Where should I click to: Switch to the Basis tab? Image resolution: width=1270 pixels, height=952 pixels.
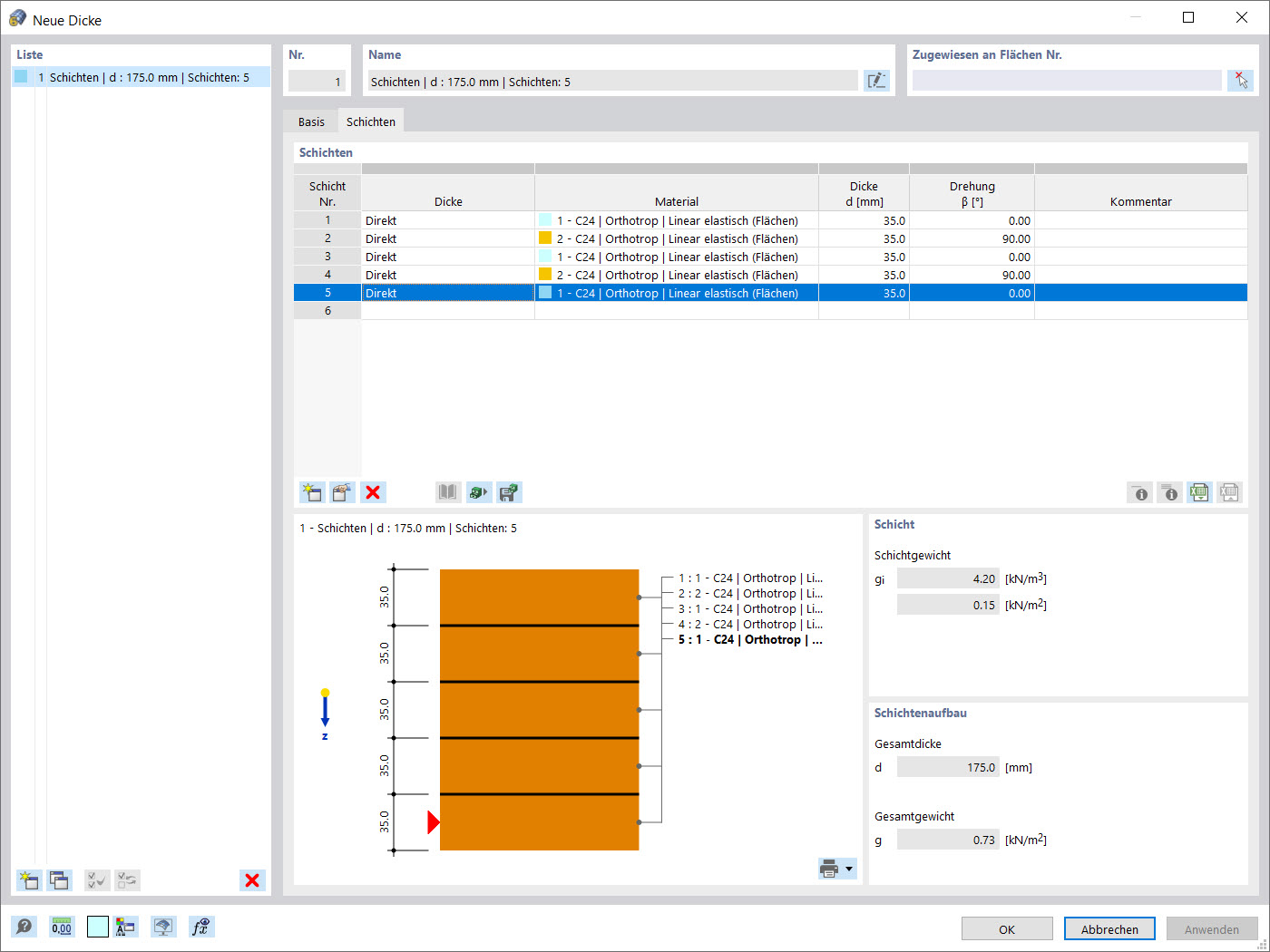coord(311,121)
